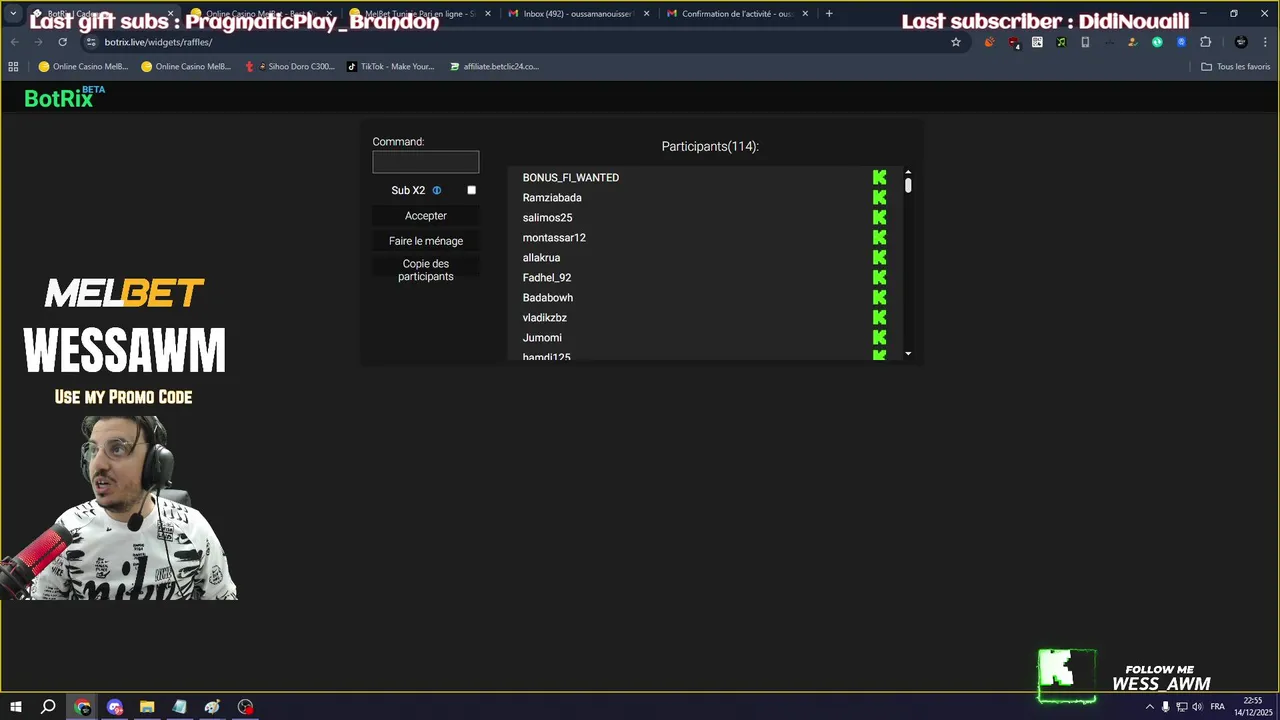Click the network icon in tray

point(1181,707)
